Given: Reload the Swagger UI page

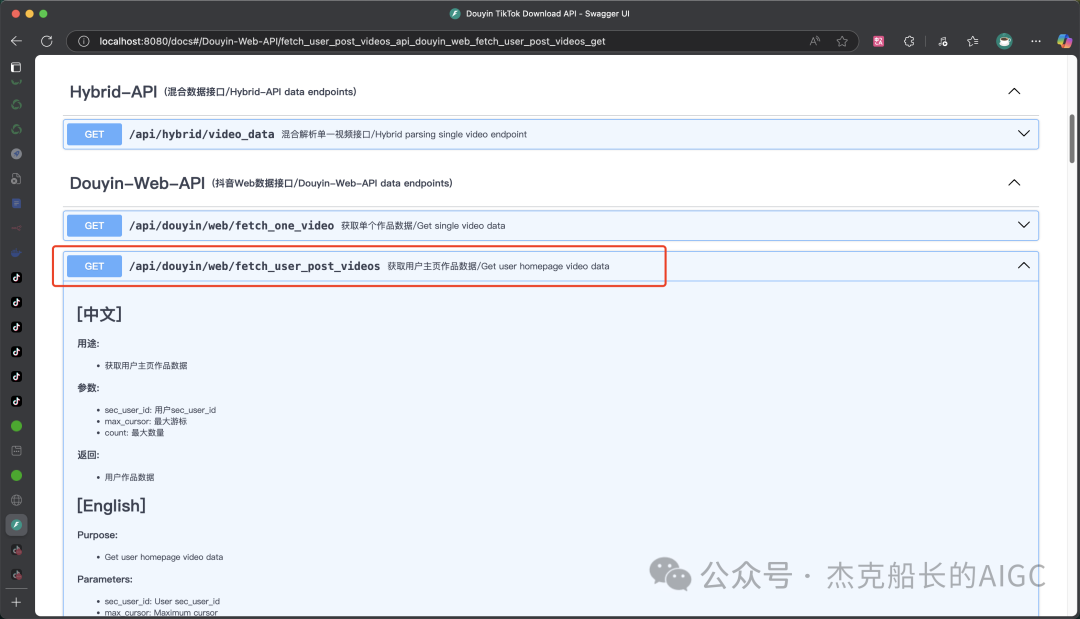Looking at the screenshot, I should [x=47, y=41].
